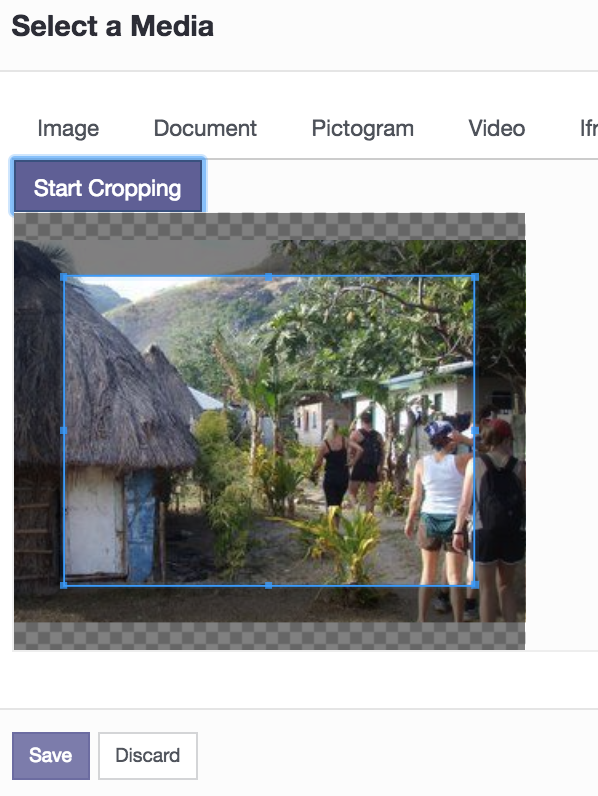This screenshot has width=598, height=796.
Task: Click the top-right corner crop handle
Action: (x=475, y=277)
